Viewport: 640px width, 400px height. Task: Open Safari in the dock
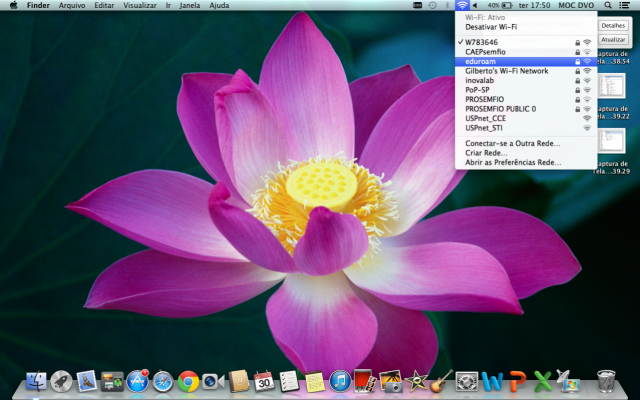(x=162, y=381)
